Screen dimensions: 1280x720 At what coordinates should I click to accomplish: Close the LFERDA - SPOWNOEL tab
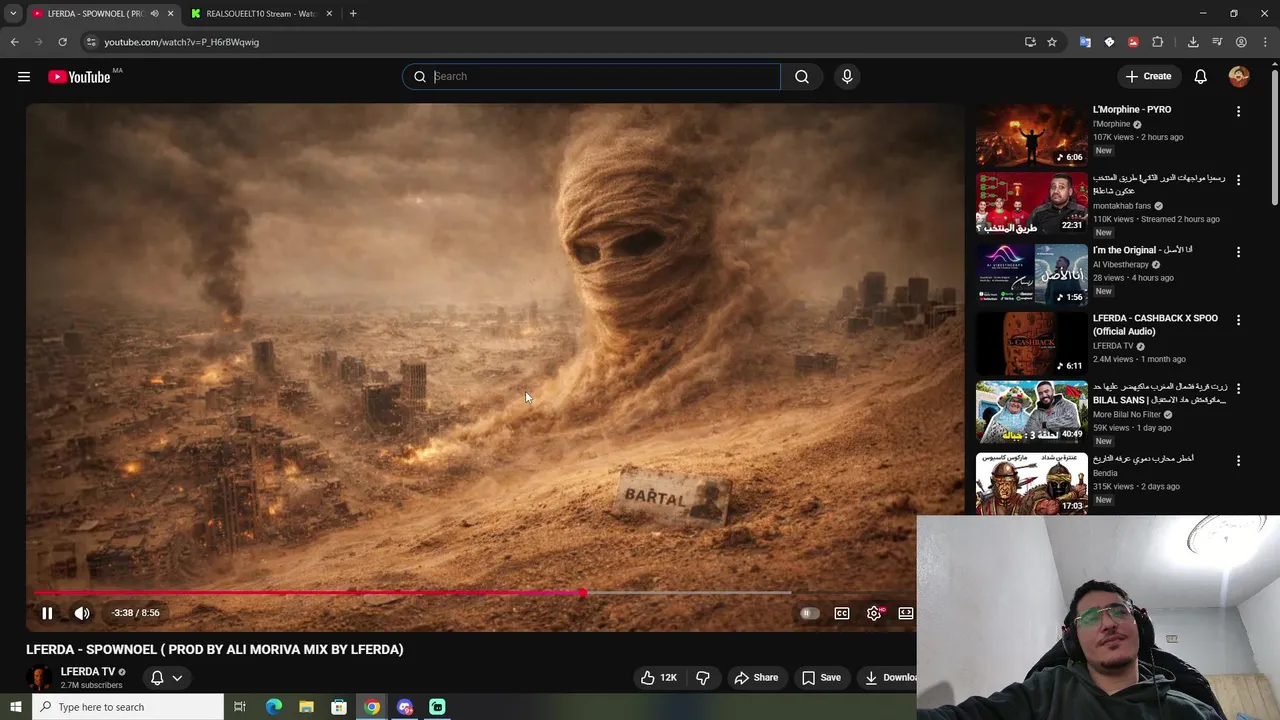click(x=170, y=14)
